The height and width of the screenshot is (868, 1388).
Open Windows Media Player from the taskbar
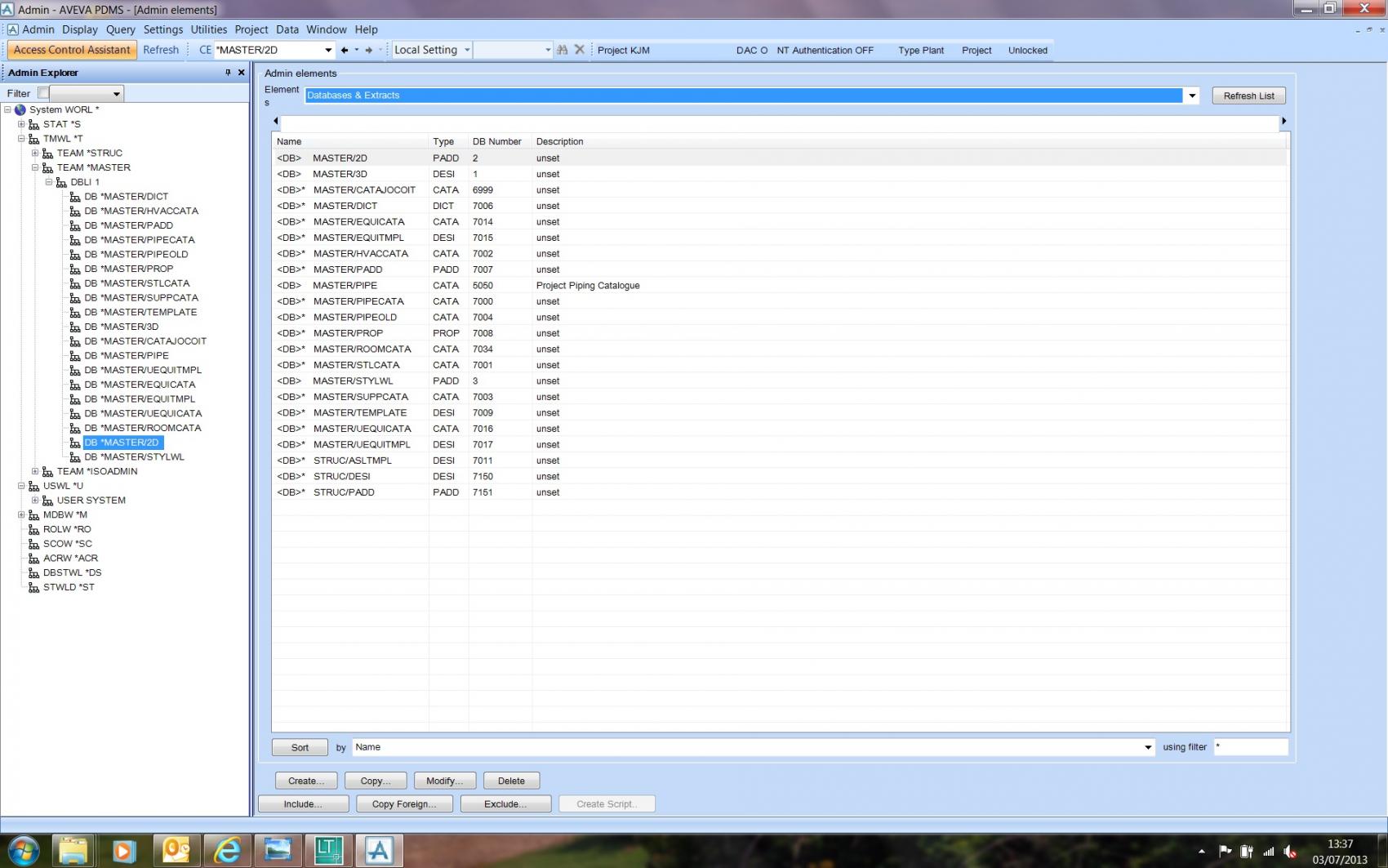tap(123, 851)
